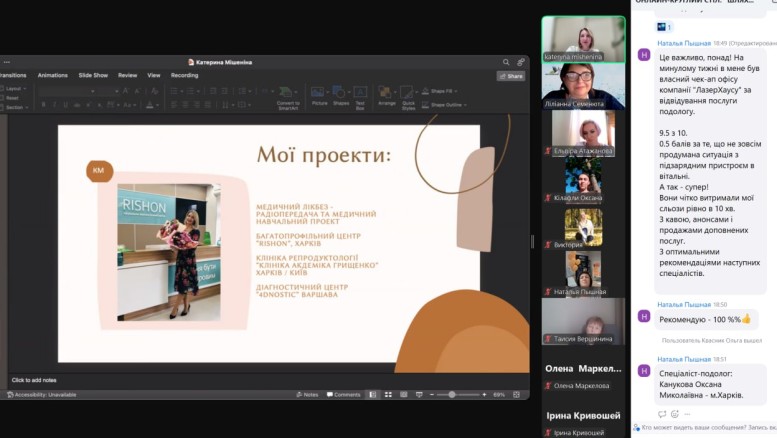
Task: Expand the font size dropdown
Action: [x=116, y=91]
